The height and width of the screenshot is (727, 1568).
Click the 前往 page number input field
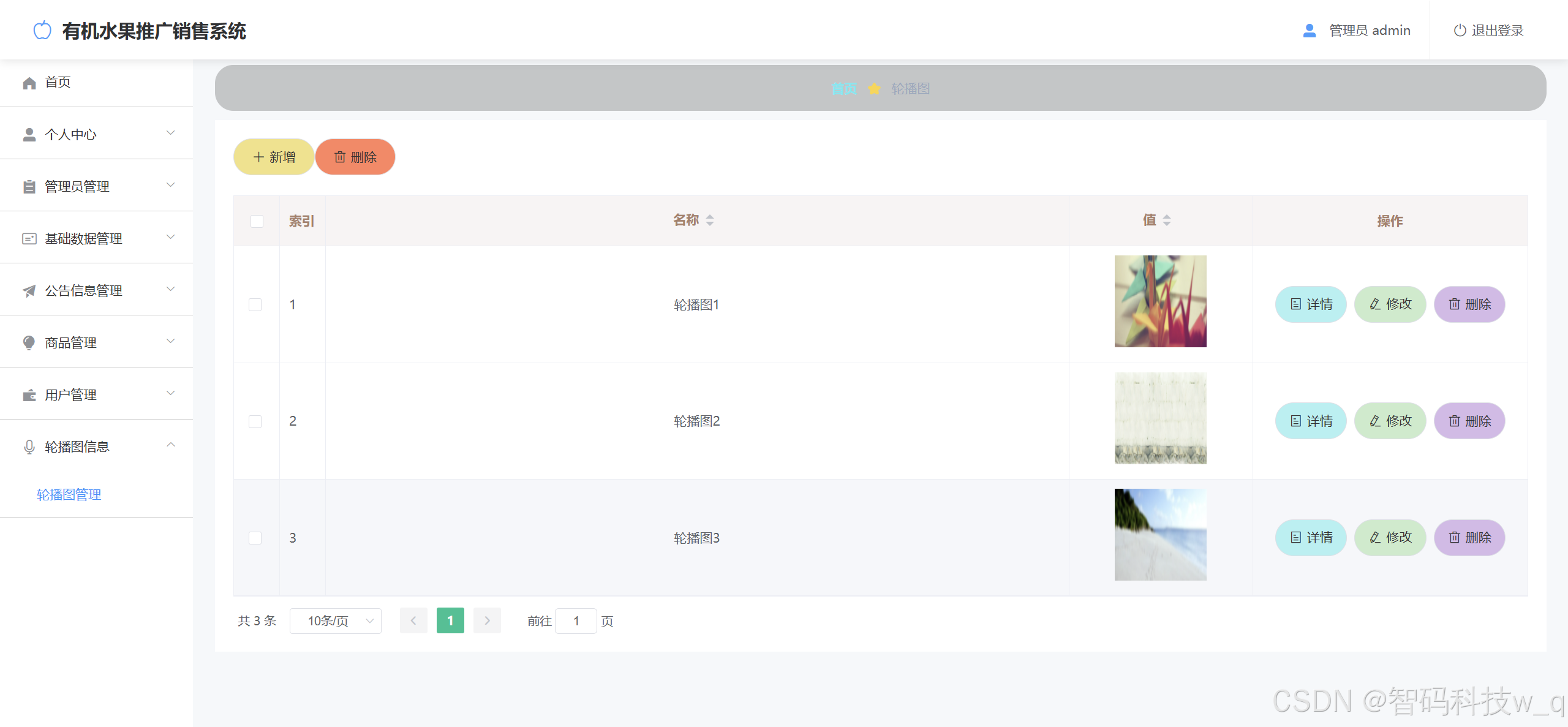(x=576, y=621)
